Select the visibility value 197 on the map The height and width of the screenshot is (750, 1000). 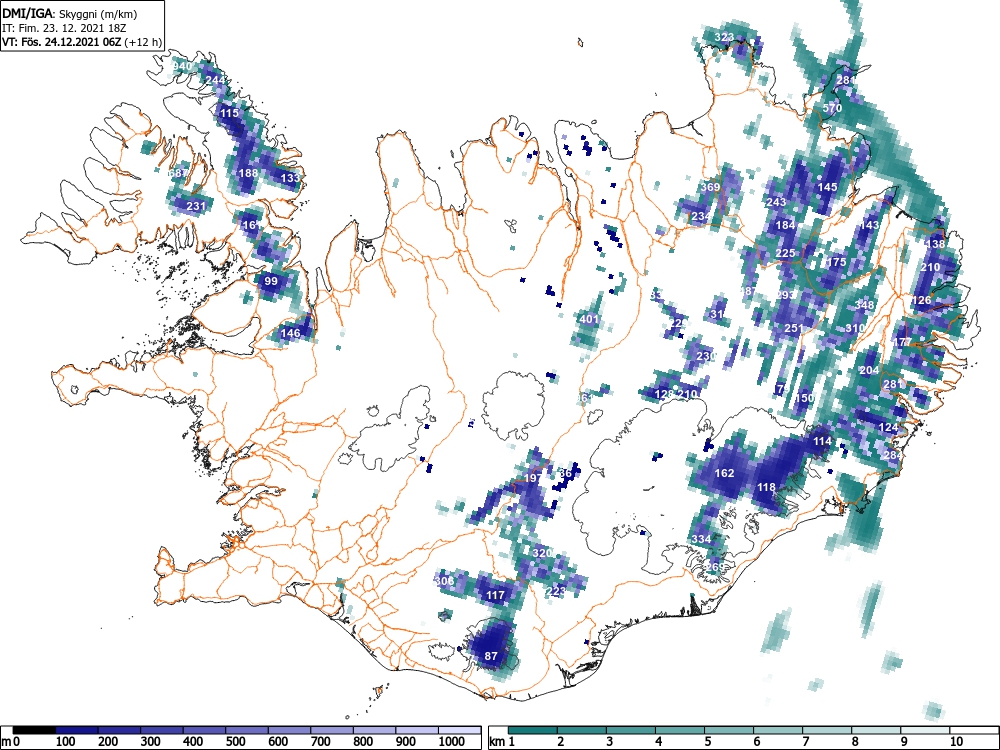[x=533, y=478]
